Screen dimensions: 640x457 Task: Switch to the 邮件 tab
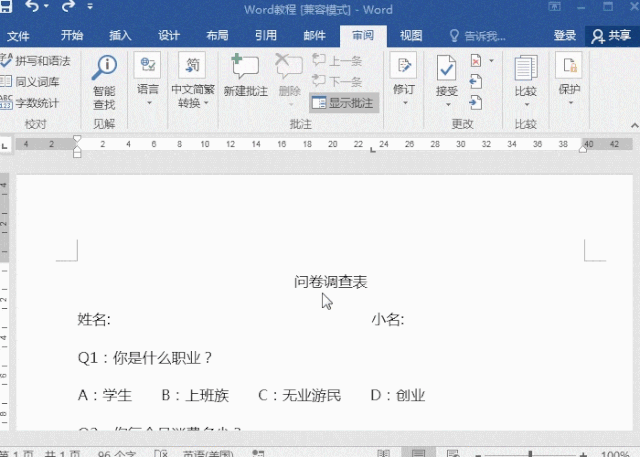(x=314, y=35)
